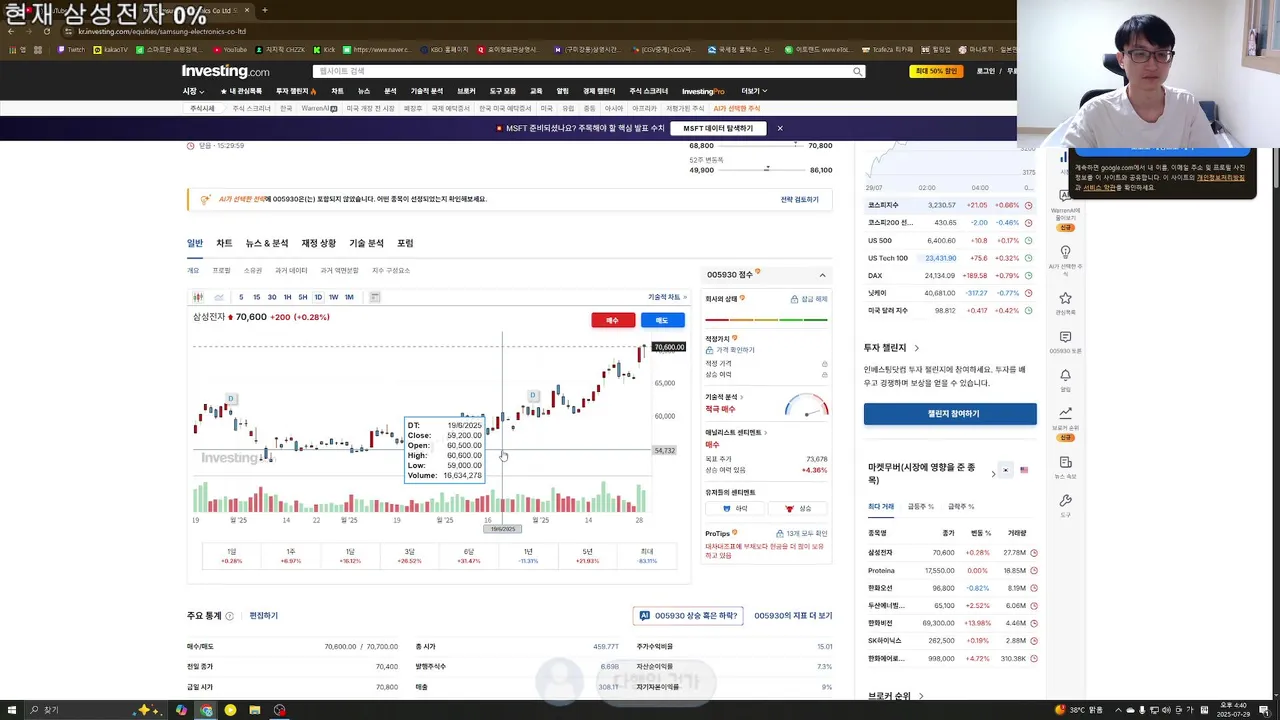1280x720 pixels.
Task: Switch to the 뉴스 & 분석 tab
Action: click(267, 243)
